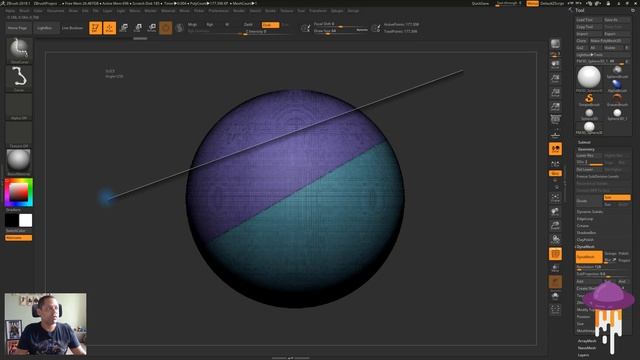Collapse the Geometry section
The image size is (640, 360).
click(x=586, y=149)
